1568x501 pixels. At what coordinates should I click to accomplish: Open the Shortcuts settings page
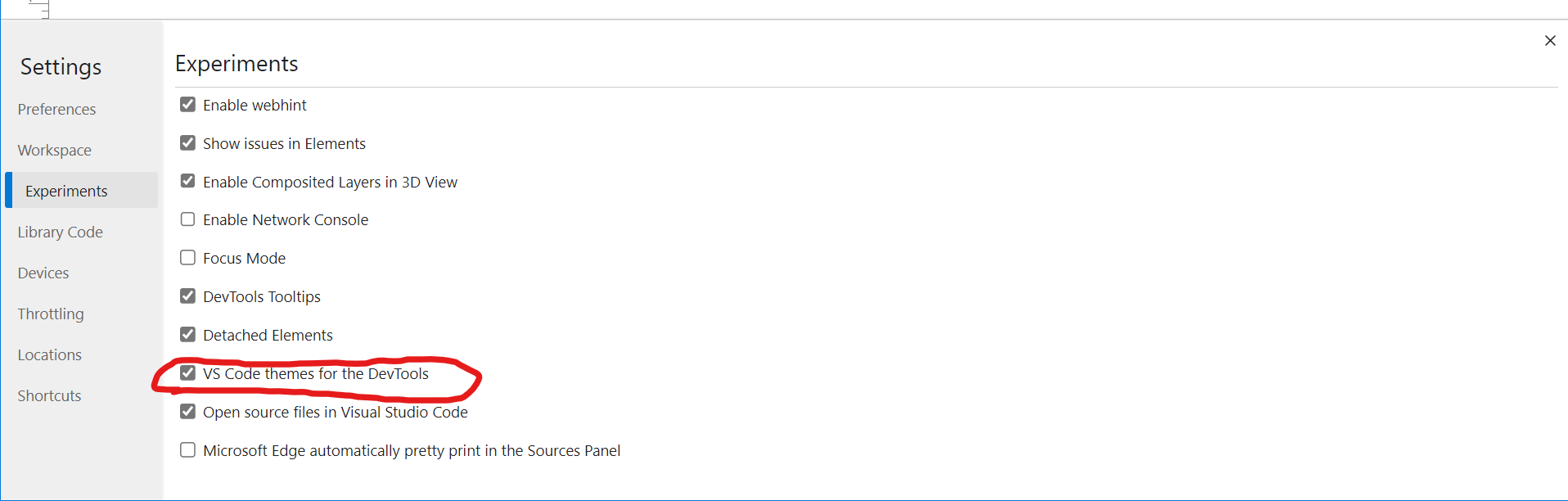pyautogui.click(x=48, y=395)
